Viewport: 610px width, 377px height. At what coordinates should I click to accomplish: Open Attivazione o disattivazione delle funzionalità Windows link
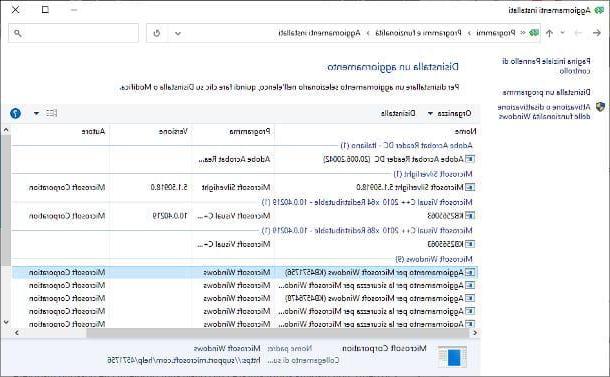(544, 111)
